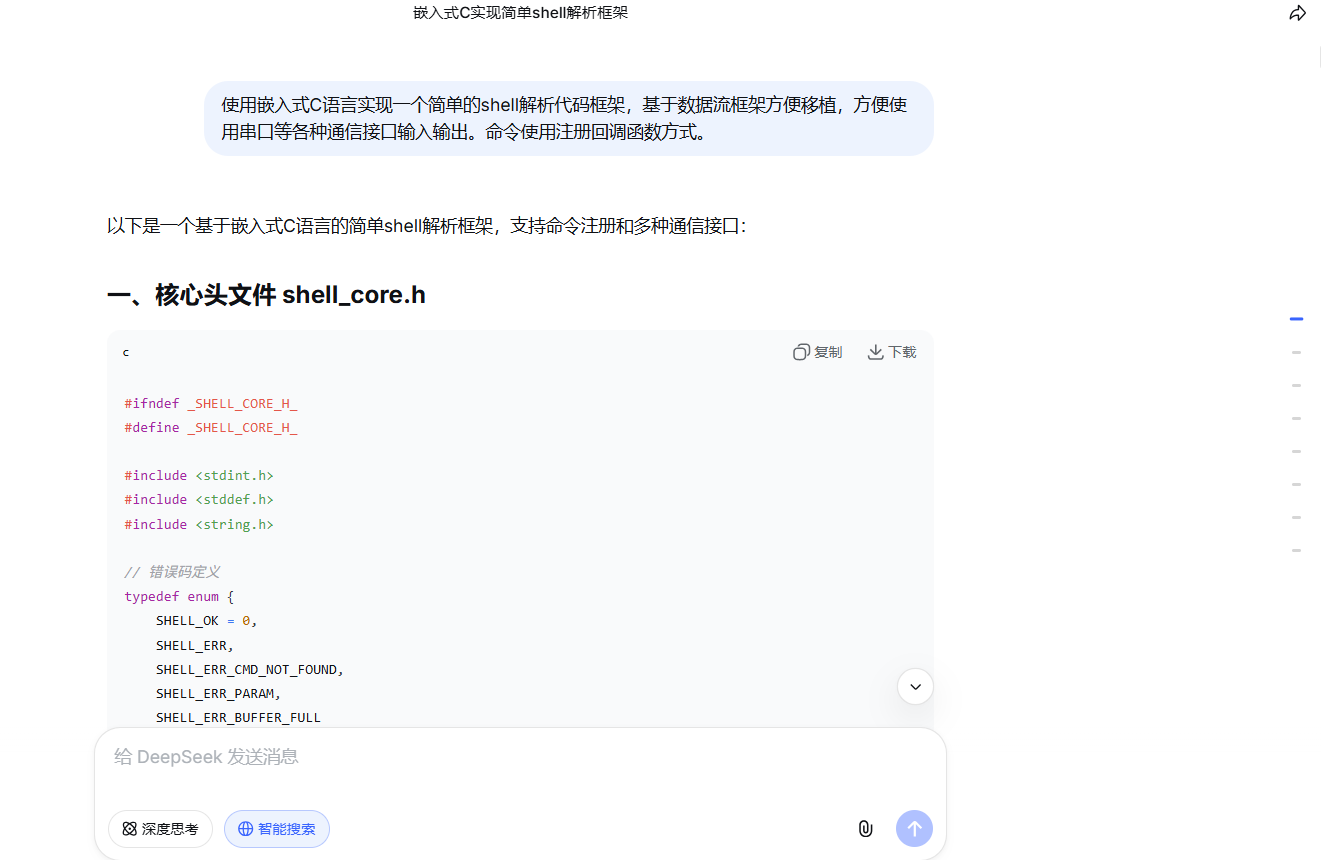1321x860 pixels.
Task: Jump to the second outline marker on the right
Action: coord(1296,352)
